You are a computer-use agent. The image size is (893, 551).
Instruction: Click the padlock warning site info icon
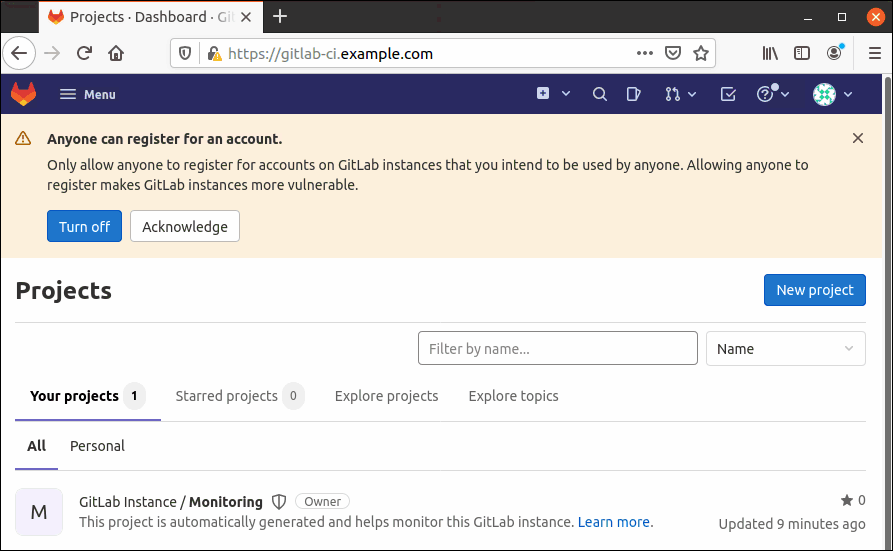click(x=214, y=54)
